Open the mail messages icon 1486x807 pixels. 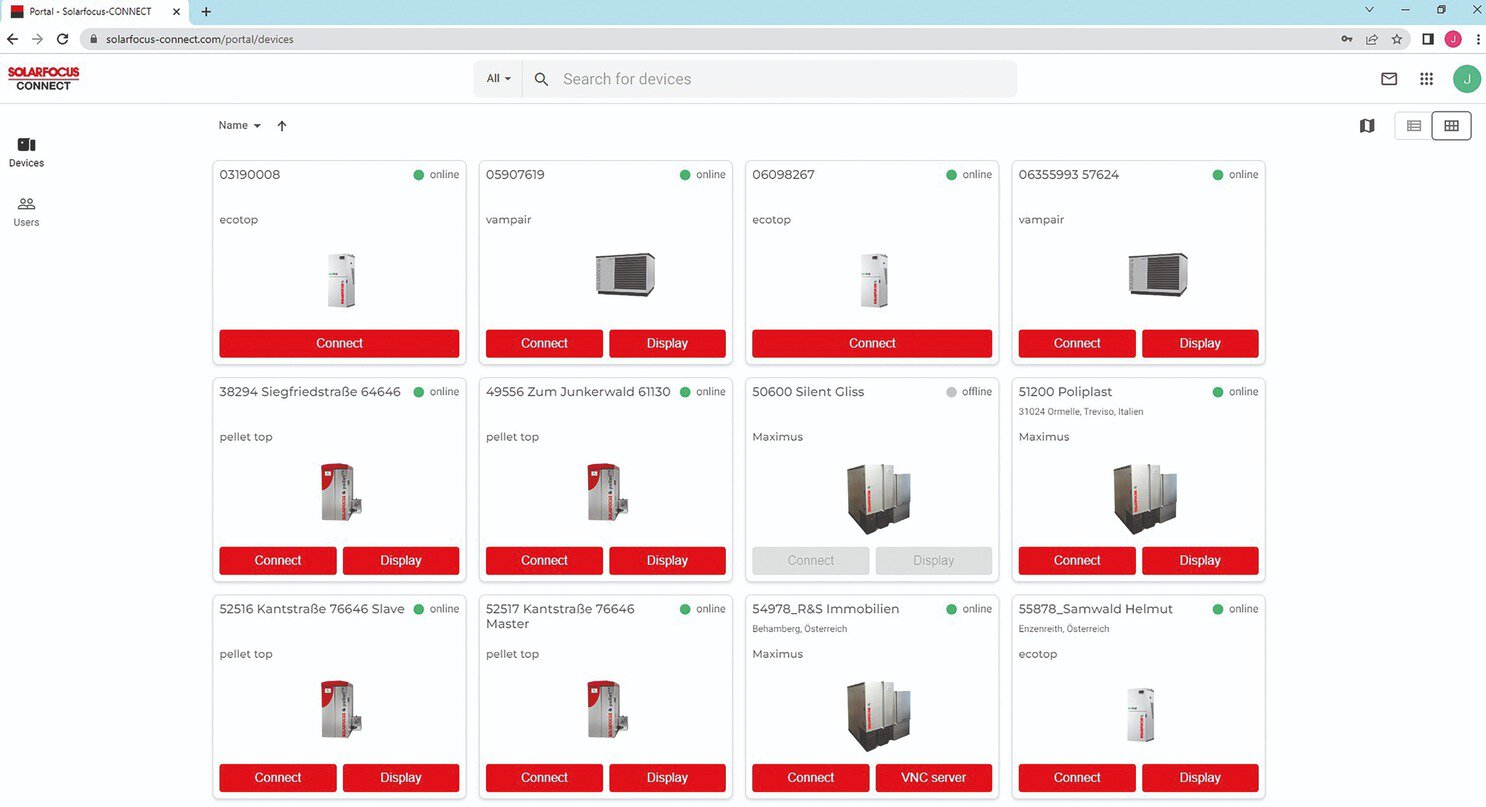tap(1389, 79)
